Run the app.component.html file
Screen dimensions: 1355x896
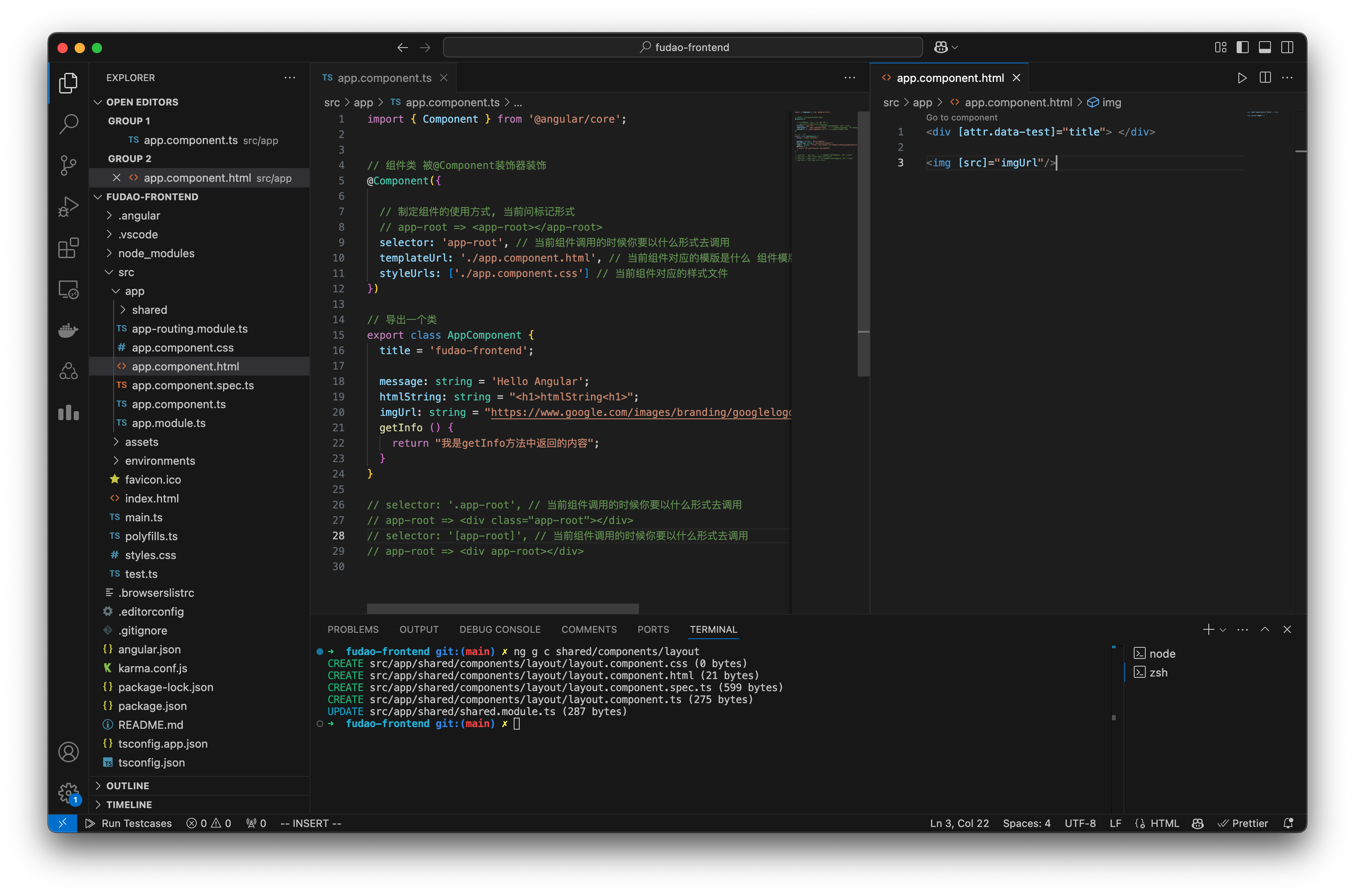[x=1241, y=77]
